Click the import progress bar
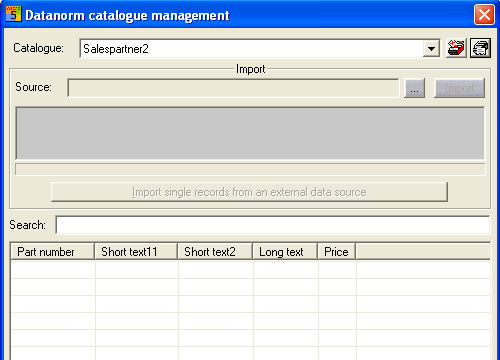 pyautogui.click(x=250, y=169)
